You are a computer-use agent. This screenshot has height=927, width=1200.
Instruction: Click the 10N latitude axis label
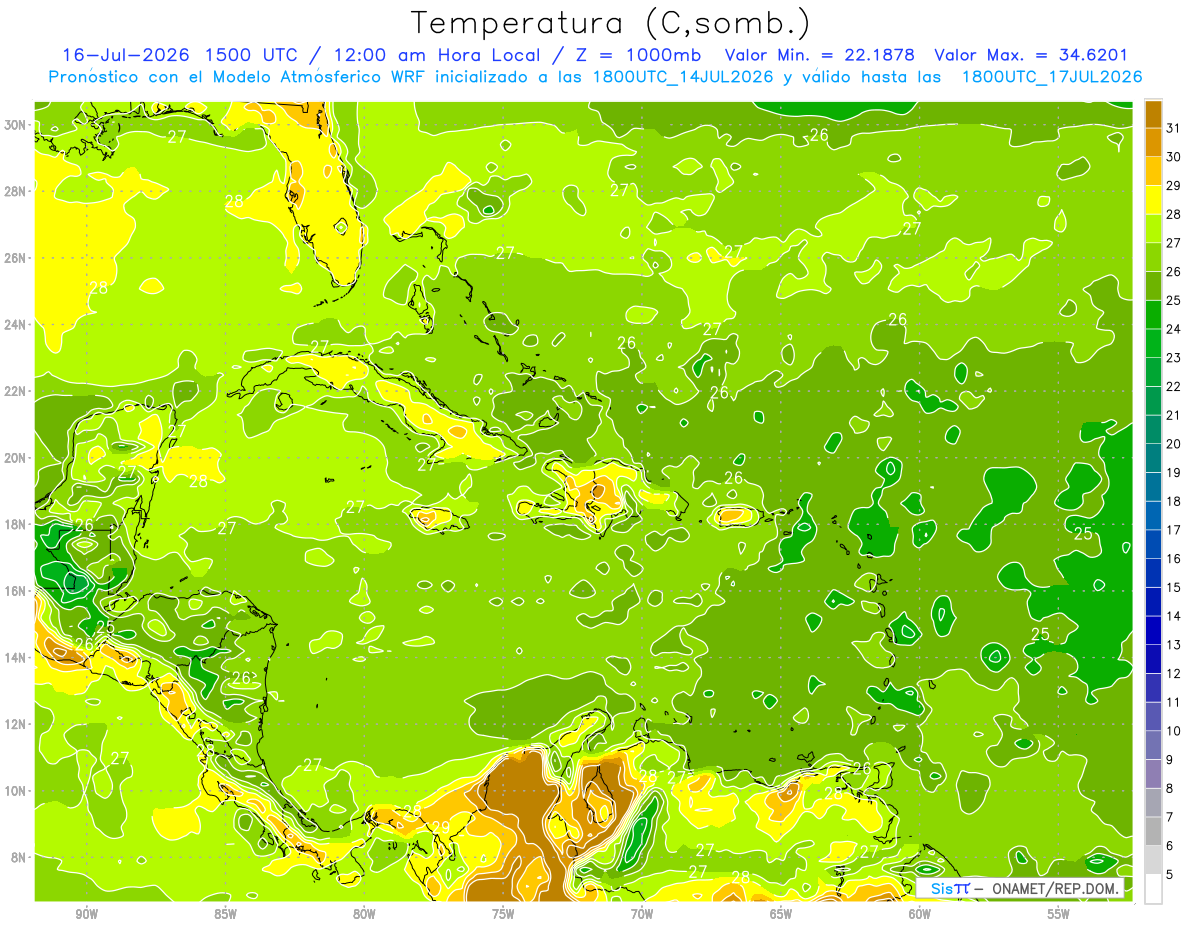tap(15, 790)
